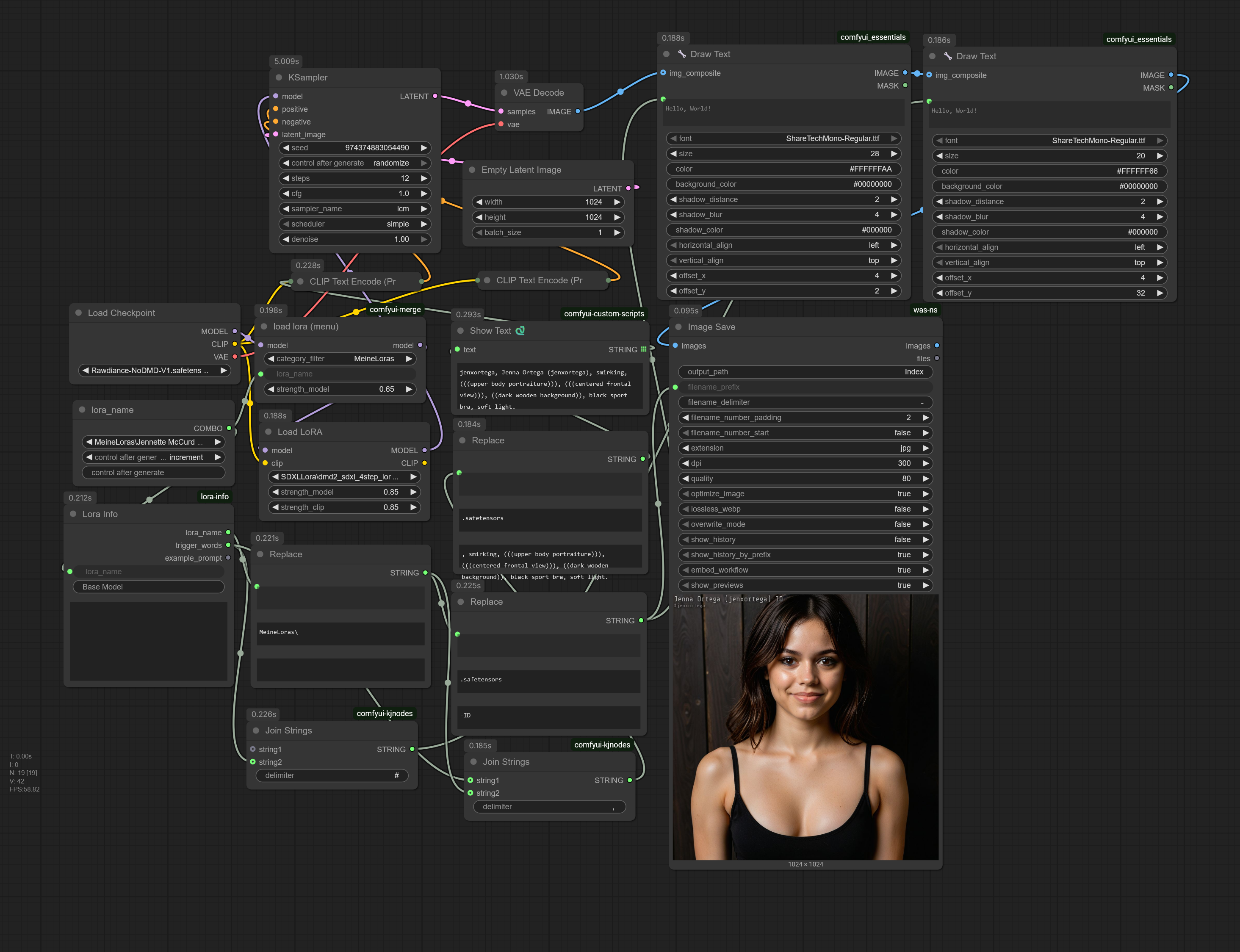The height and width of the screenshot is (952, 1240).
Task: Click the VAE Decode collapse dot
Action: click(504, 93)
